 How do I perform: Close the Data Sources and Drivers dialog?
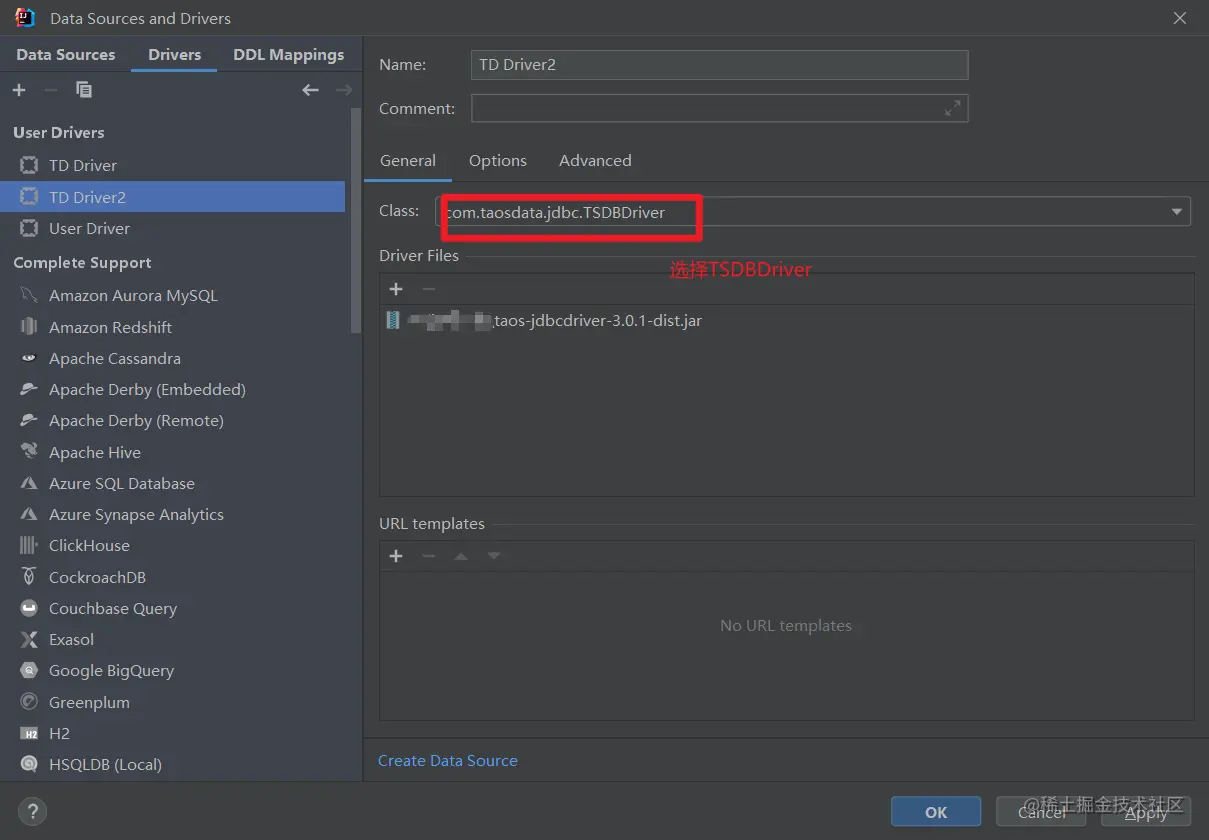1180,18
